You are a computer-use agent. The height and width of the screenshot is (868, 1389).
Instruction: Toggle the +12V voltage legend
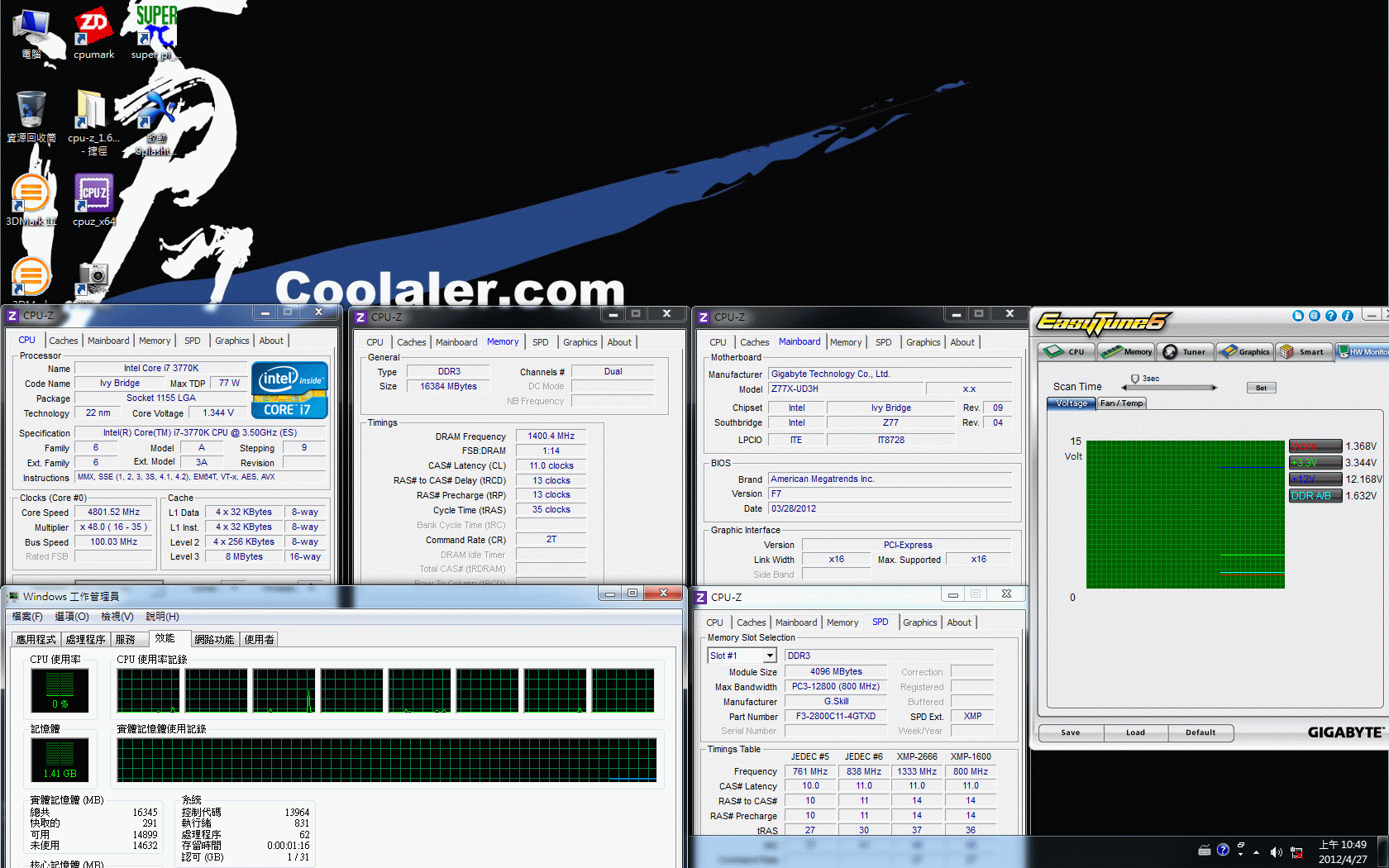pyautogui.click(x=1315, y=479)
